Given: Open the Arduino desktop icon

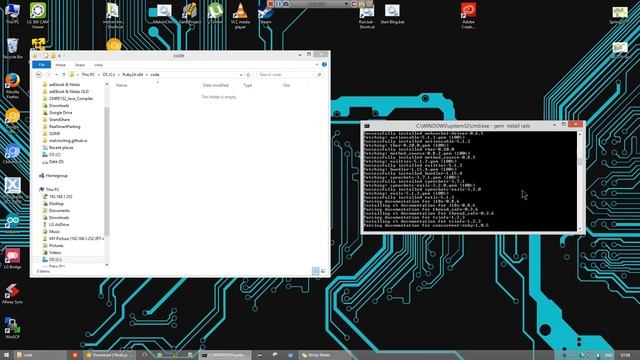Looking at the screenshot, I should pos(12,224).
